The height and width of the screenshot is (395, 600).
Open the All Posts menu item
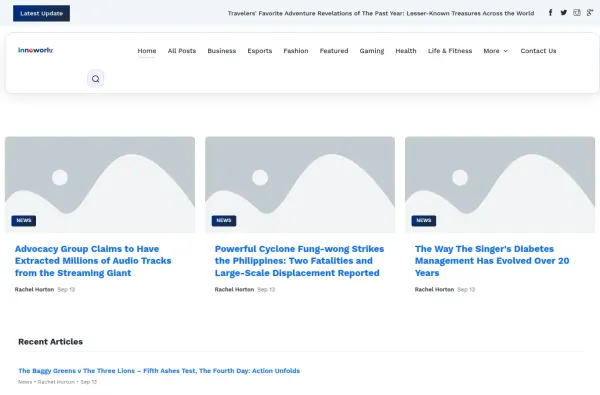click(182, 51)
